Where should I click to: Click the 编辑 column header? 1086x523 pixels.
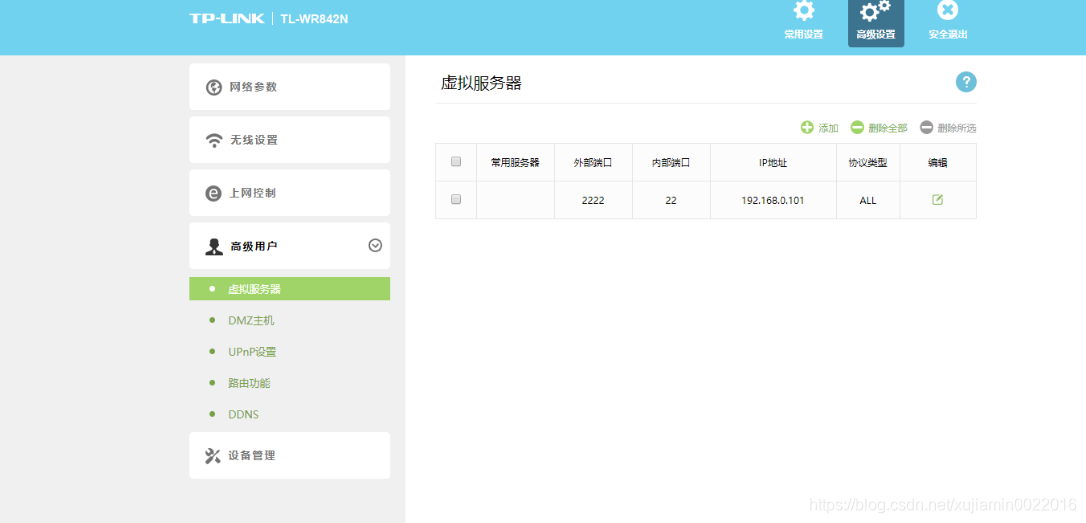pos(938,163)
